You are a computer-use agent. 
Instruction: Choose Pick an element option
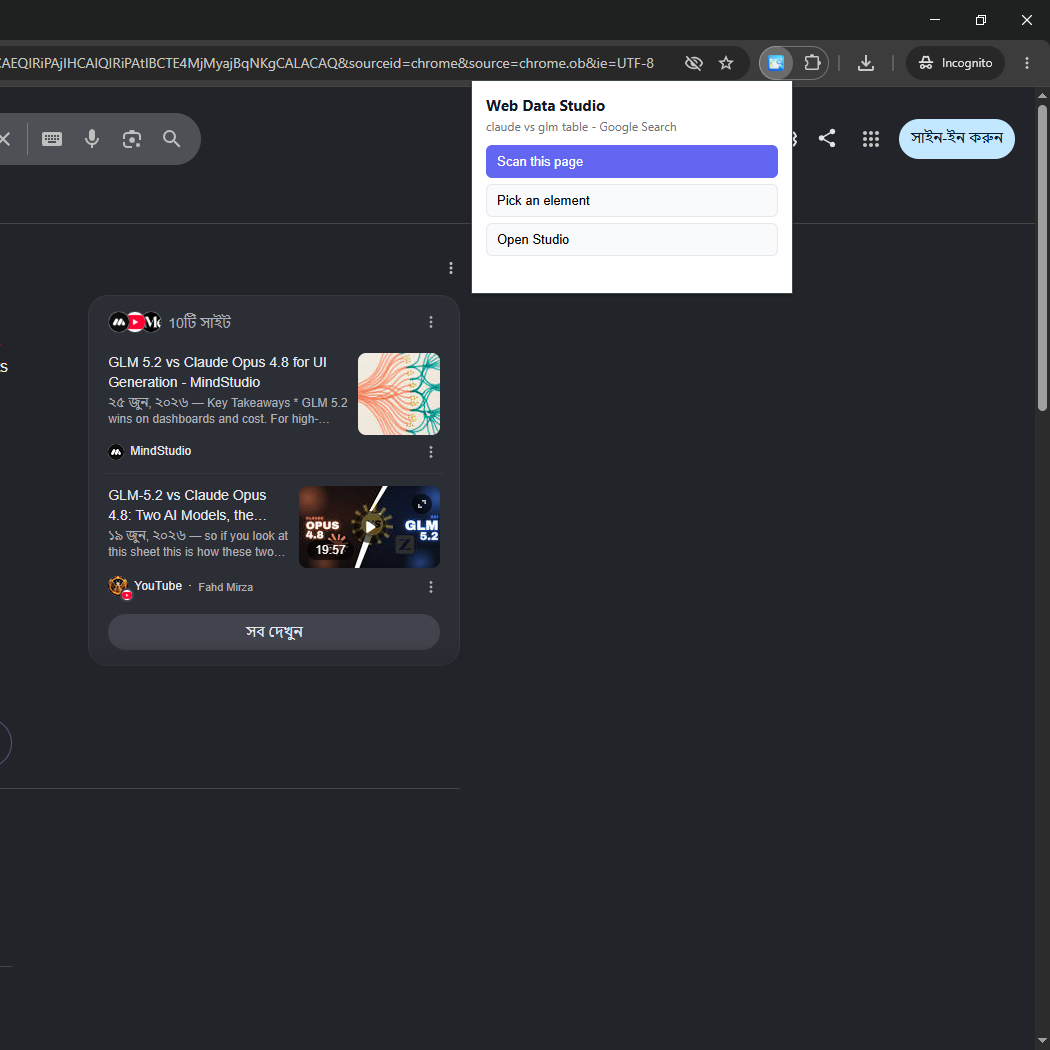click(631, 200)
